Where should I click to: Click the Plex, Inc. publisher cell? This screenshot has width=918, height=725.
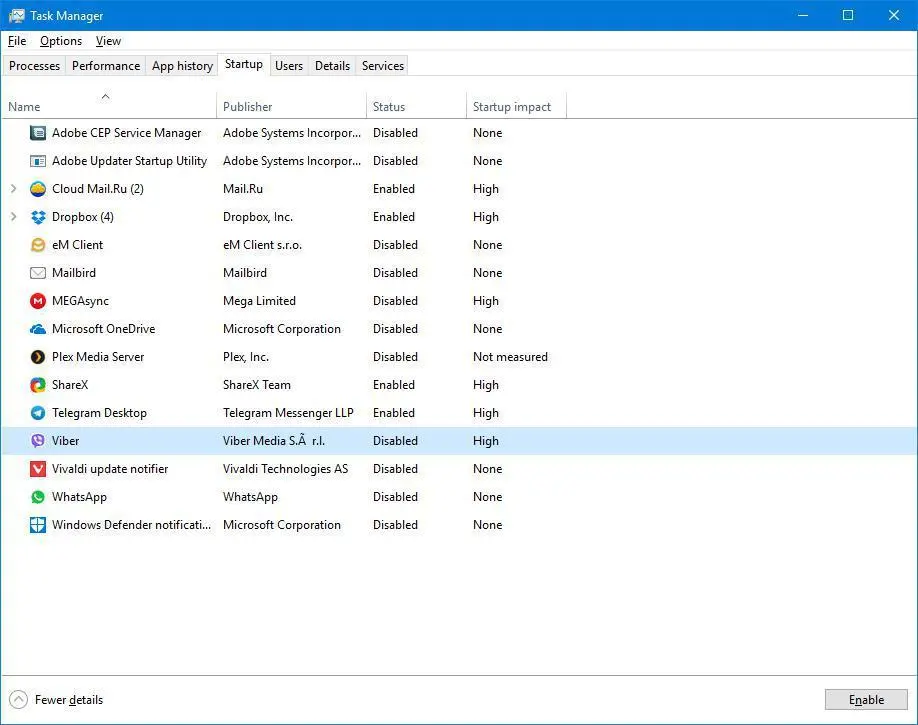(246, 357)
